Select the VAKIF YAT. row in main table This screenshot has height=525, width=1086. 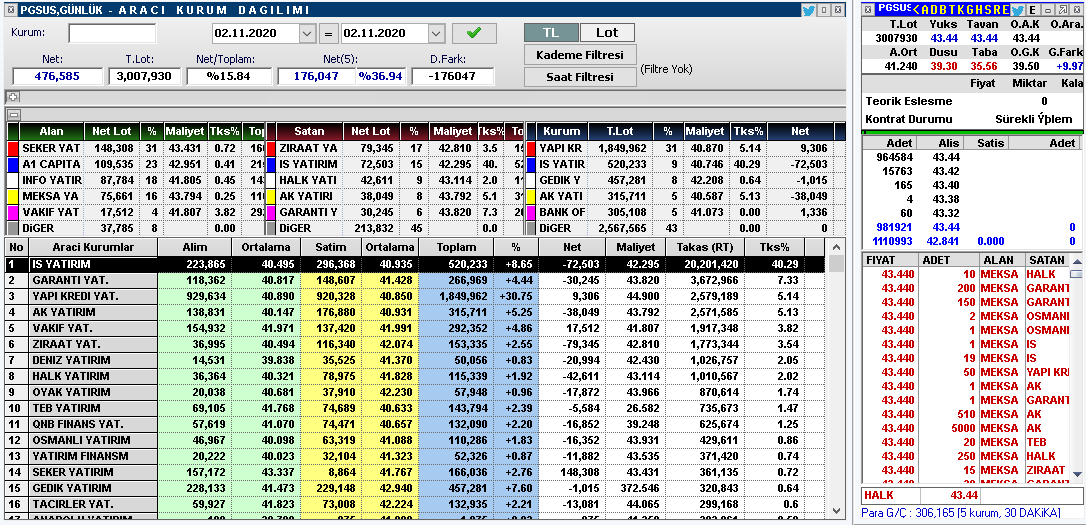pos(416,328)
